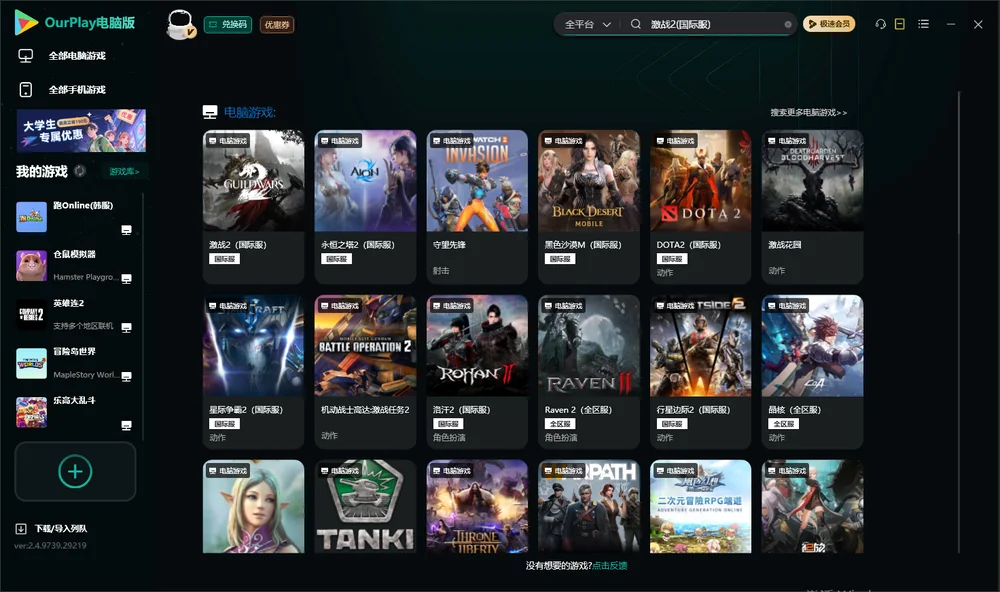This screenshot has width=1000, height=592.
Task: Click the 大学生专属优惠 promo banner
Action: [81, 131]
